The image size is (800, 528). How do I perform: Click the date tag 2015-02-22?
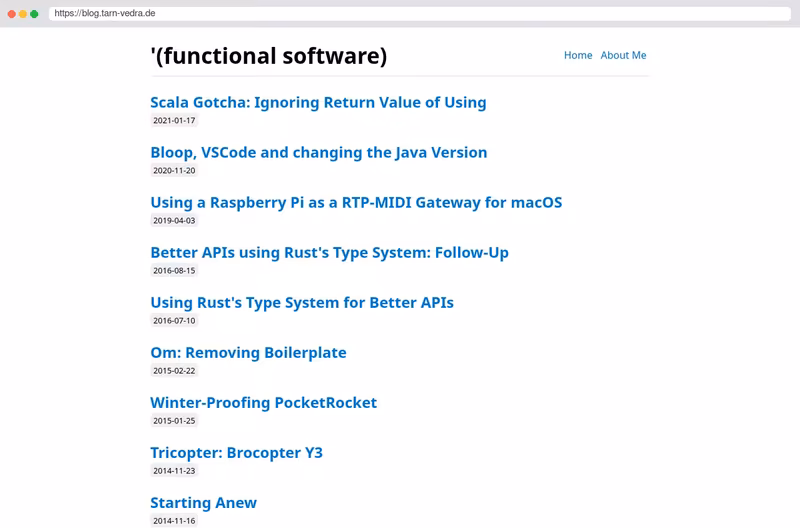[x=174, y=370]
